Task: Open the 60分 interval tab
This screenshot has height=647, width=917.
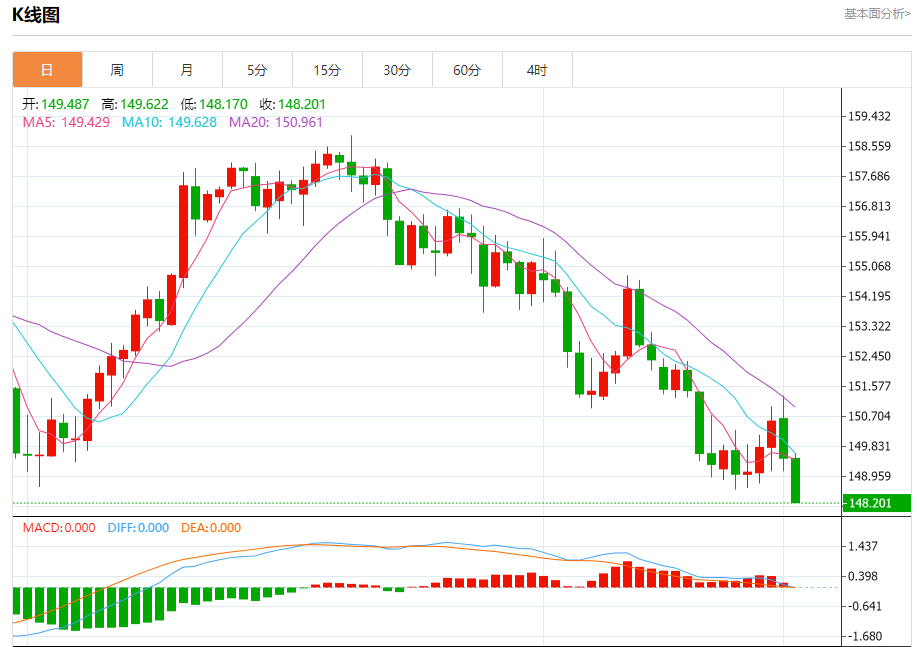Action: point(467,70)
